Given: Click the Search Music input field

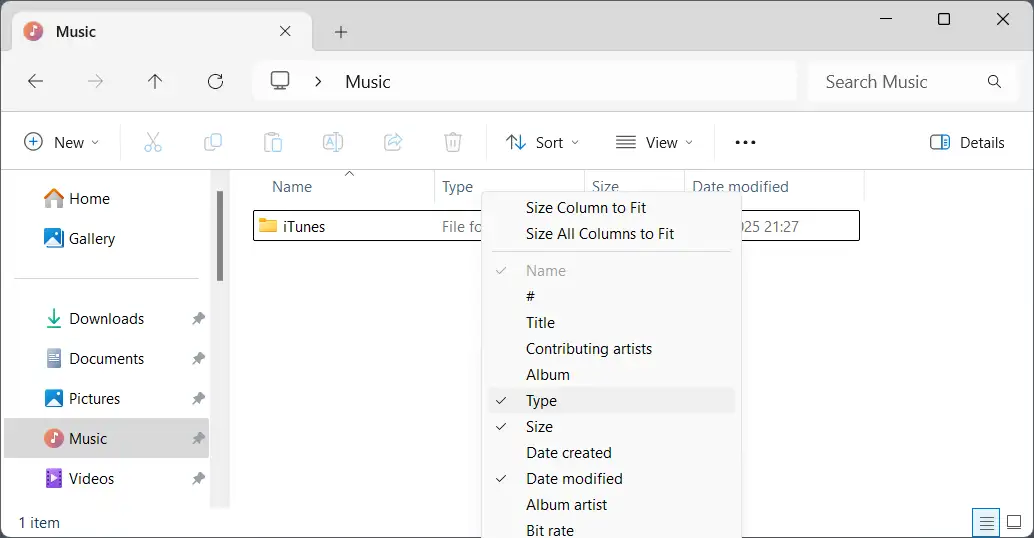Looking at the screenshot, I should (x=900, y=82).
